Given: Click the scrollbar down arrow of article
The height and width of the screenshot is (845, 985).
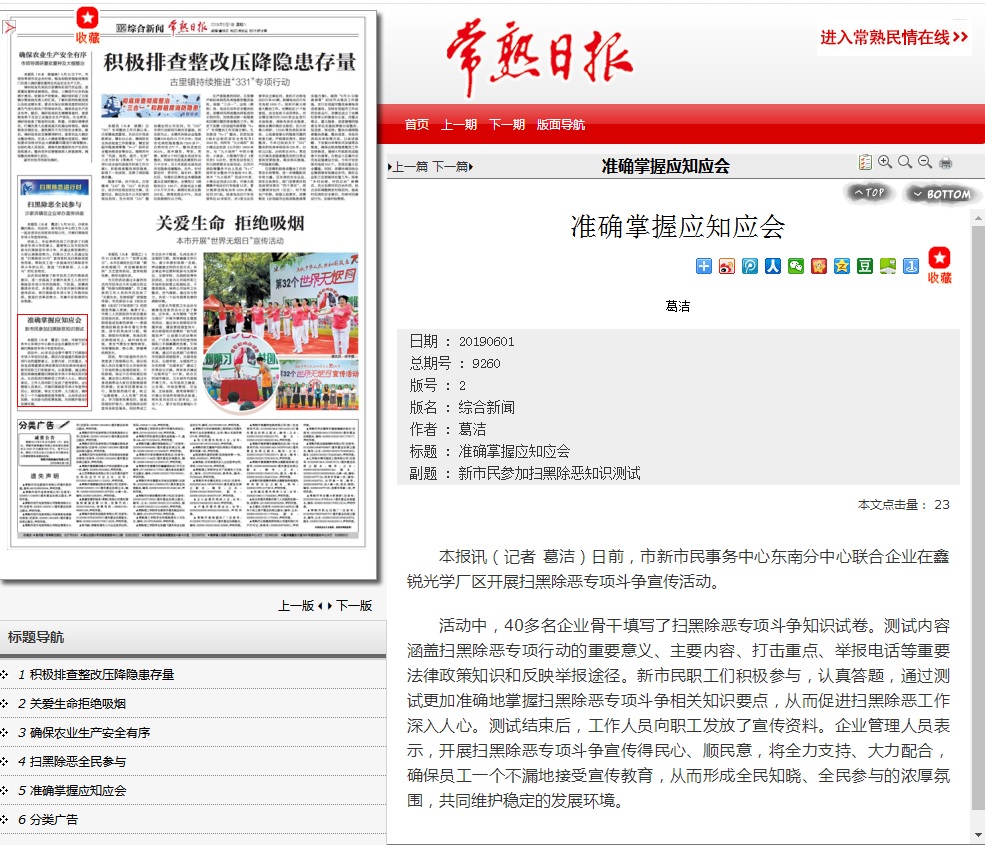Looking at the screenshot, I should (x=978, y=835).
